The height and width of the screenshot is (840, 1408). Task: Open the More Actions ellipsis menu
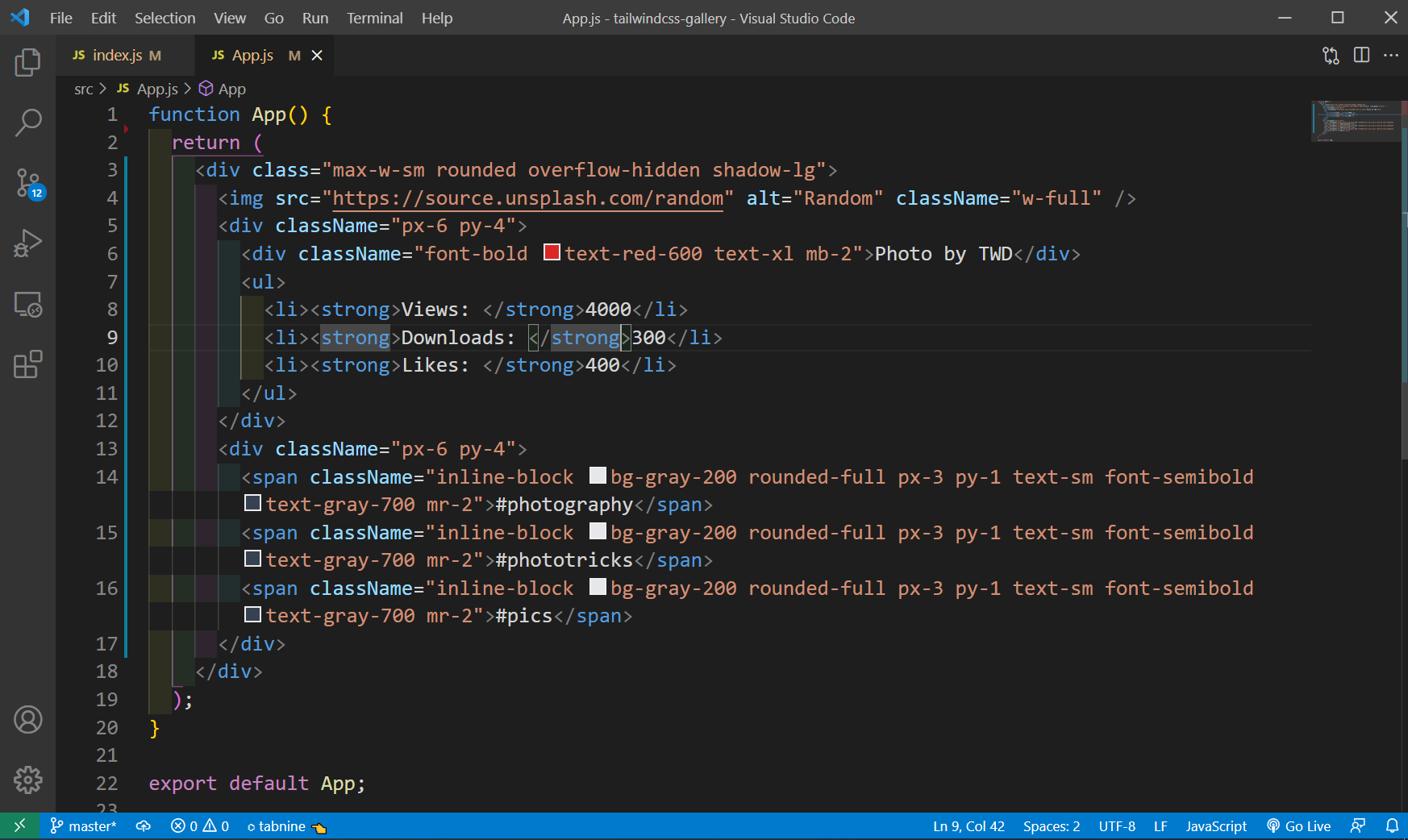coord(1391,56)
